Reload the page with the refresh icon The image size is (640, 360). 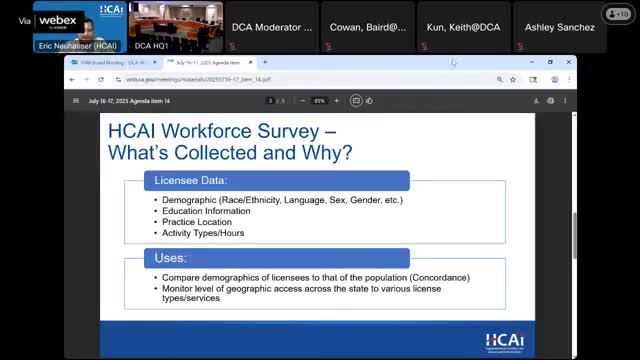[101, 80]
